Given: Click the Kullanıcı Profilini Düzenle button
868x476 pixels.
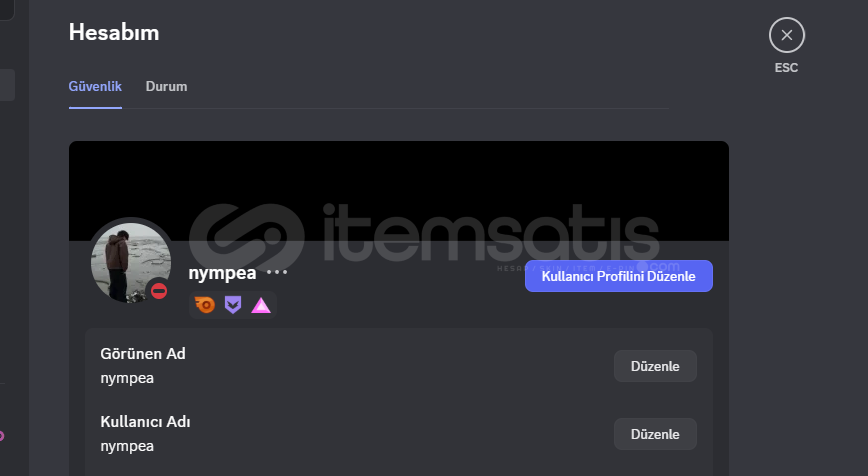Looking at the screenshot, I should (618, 276).
